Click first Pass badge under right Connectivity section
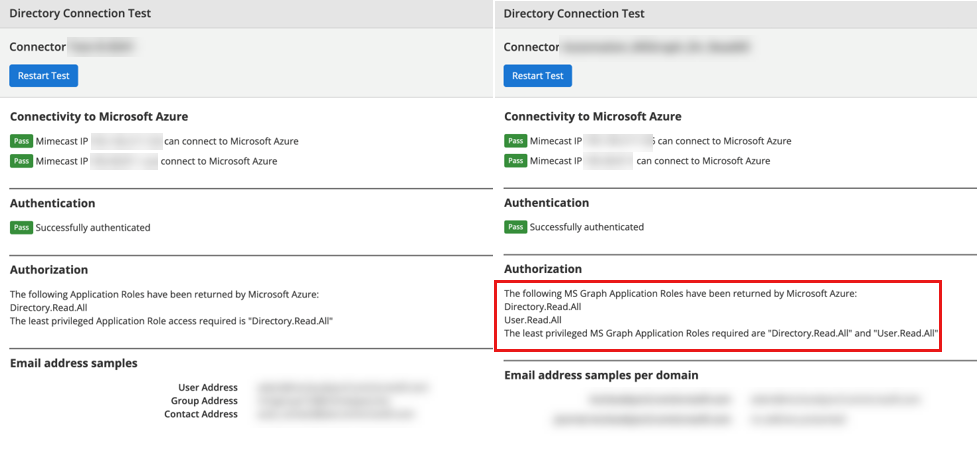 click(x=516, y=141)
